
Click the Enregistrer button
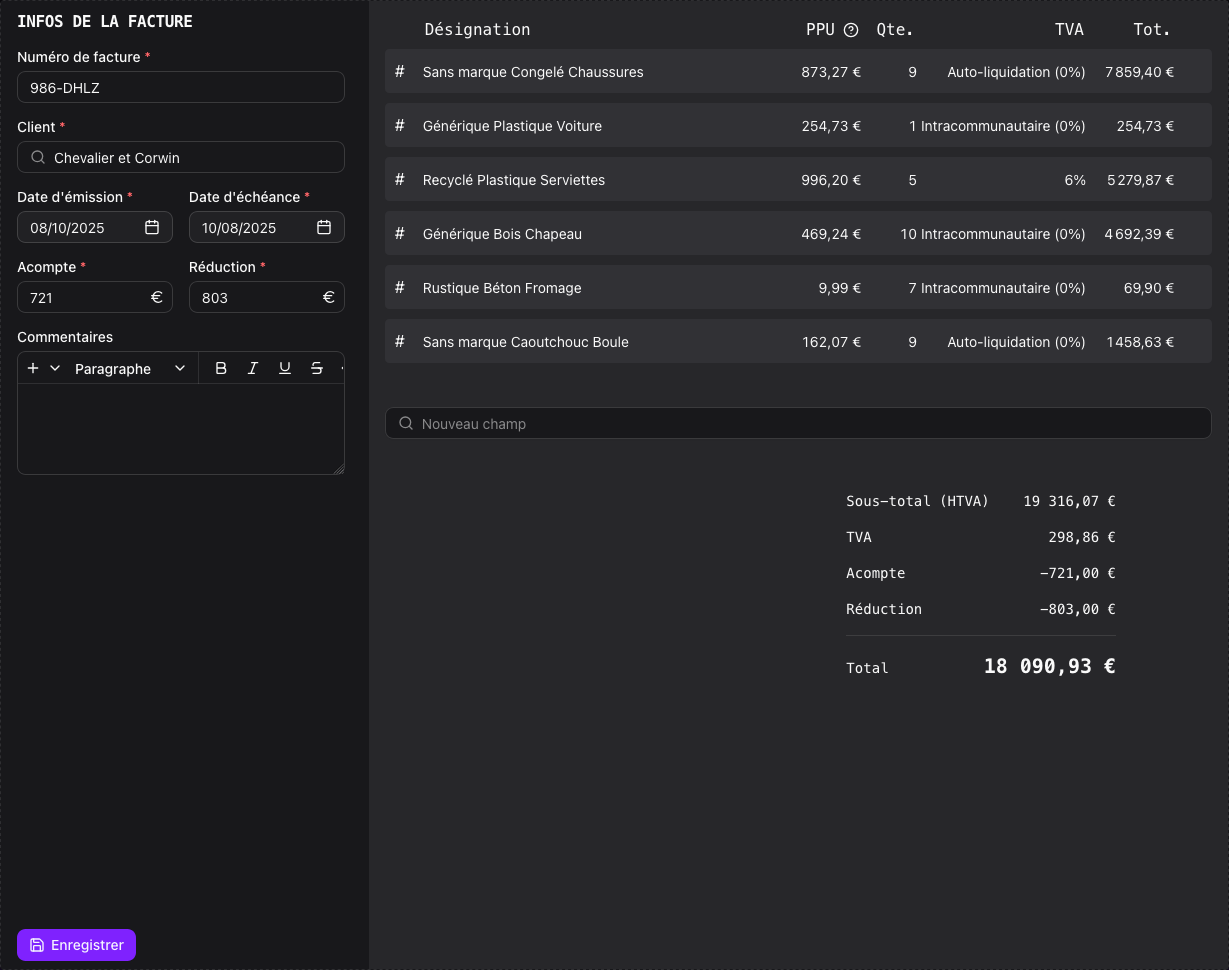tap(76, 945)
